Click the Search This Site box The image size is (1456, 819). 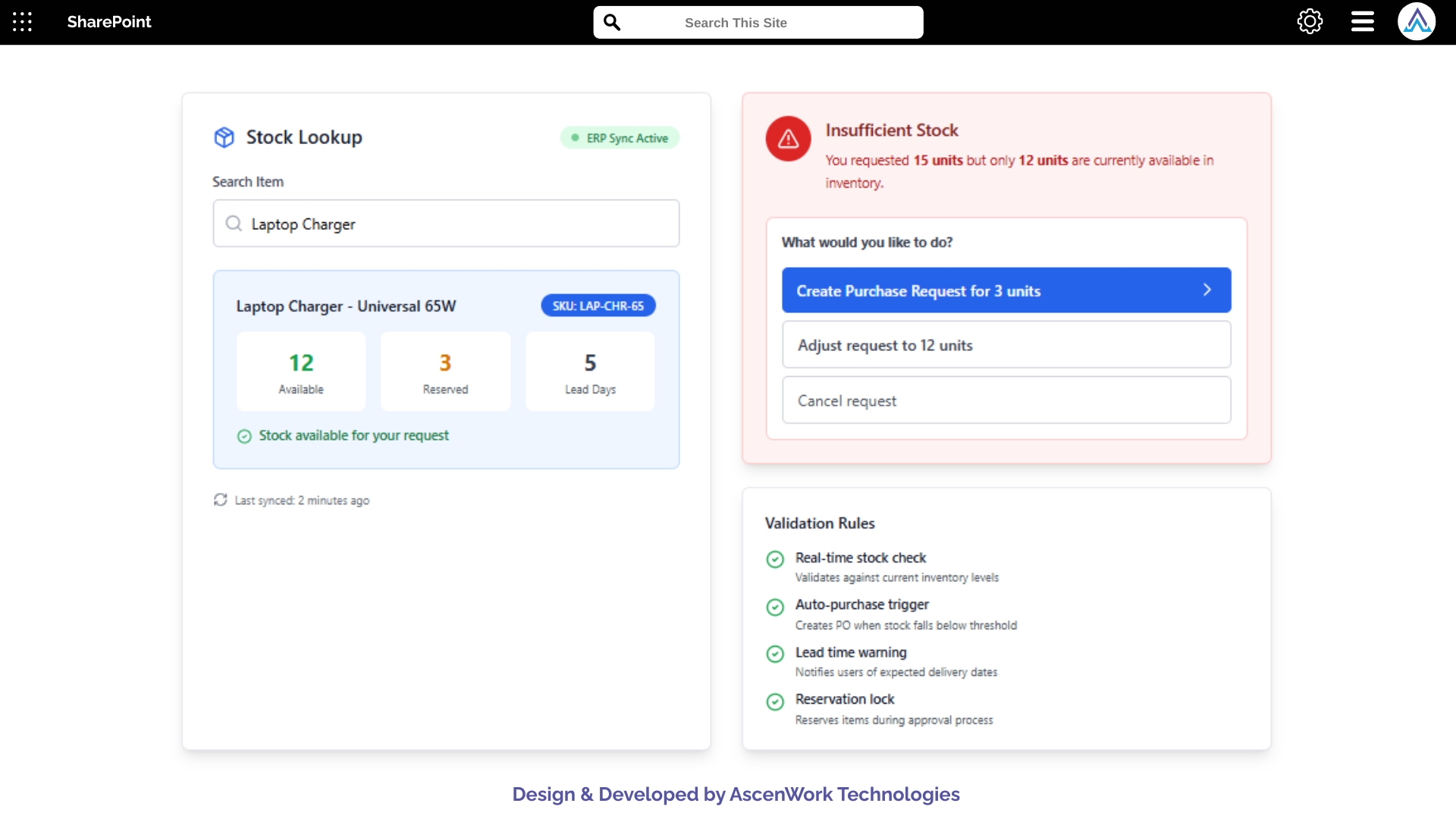pos(758,23)
